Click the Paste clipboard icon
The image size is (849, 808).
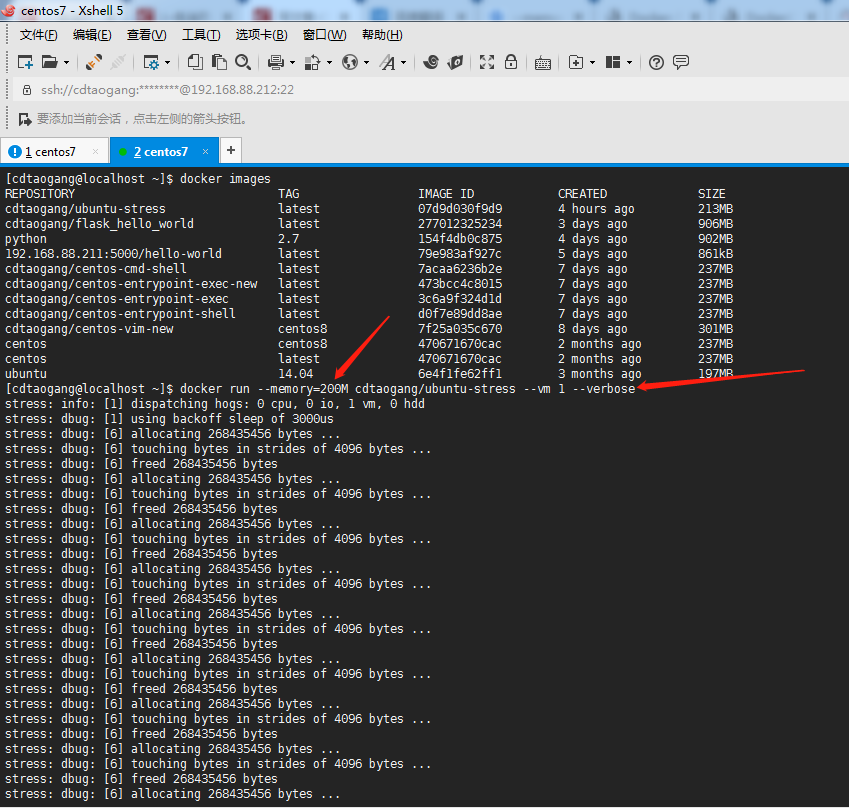point(219,62)
